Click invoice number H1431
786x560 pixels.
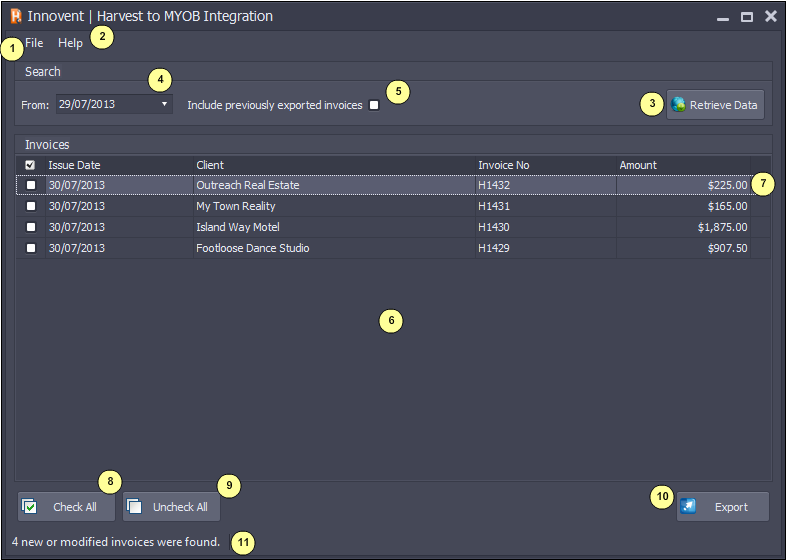[494, 206]
